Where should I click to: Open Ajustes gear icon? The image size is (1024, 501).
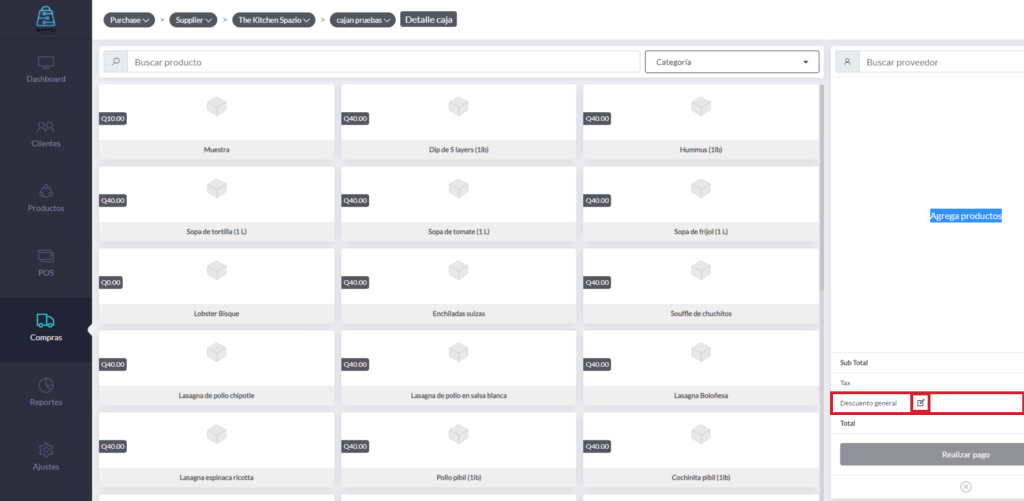[46, 450]
